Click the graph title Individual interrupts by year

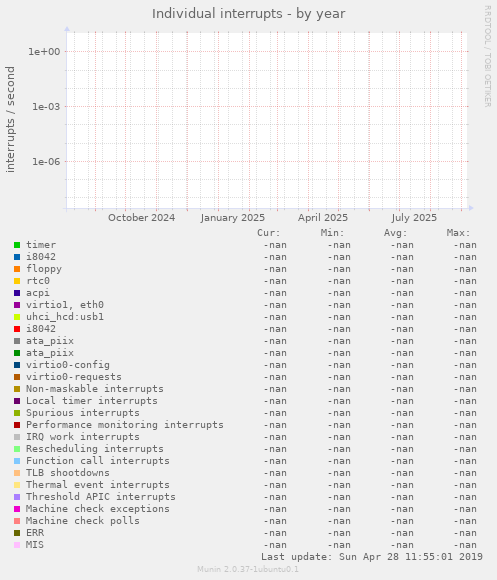248,14
